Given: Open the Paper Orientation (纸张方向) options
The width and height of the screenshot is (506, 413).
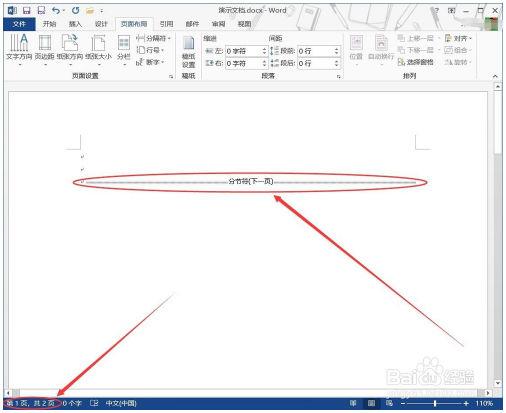Looking at the screenshot, I should pyautogui.click(x=70, y=49).
